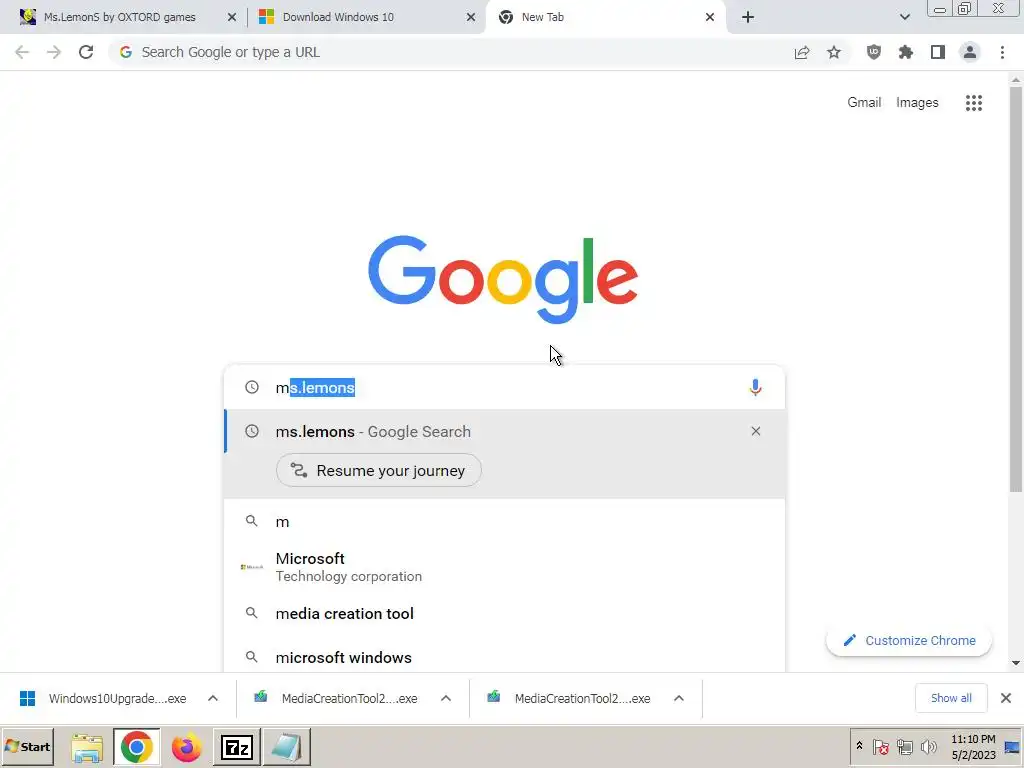1024x768 pixels.
Task: Expand options for Windows10Upgrade download
Action: coord(213,699)
